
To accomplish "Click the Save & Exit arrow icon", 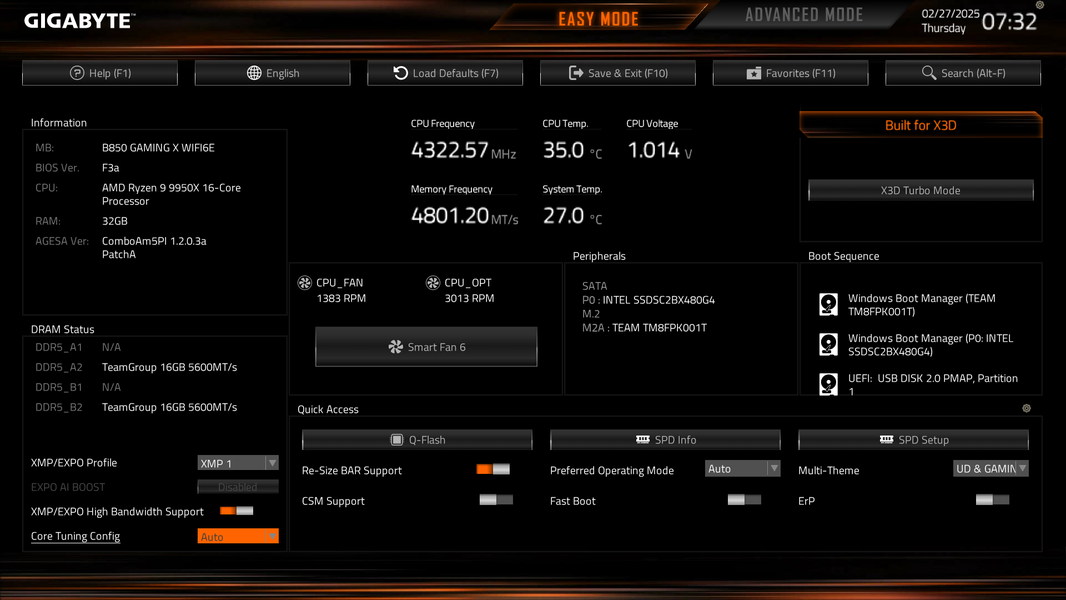I will point(576,73).
